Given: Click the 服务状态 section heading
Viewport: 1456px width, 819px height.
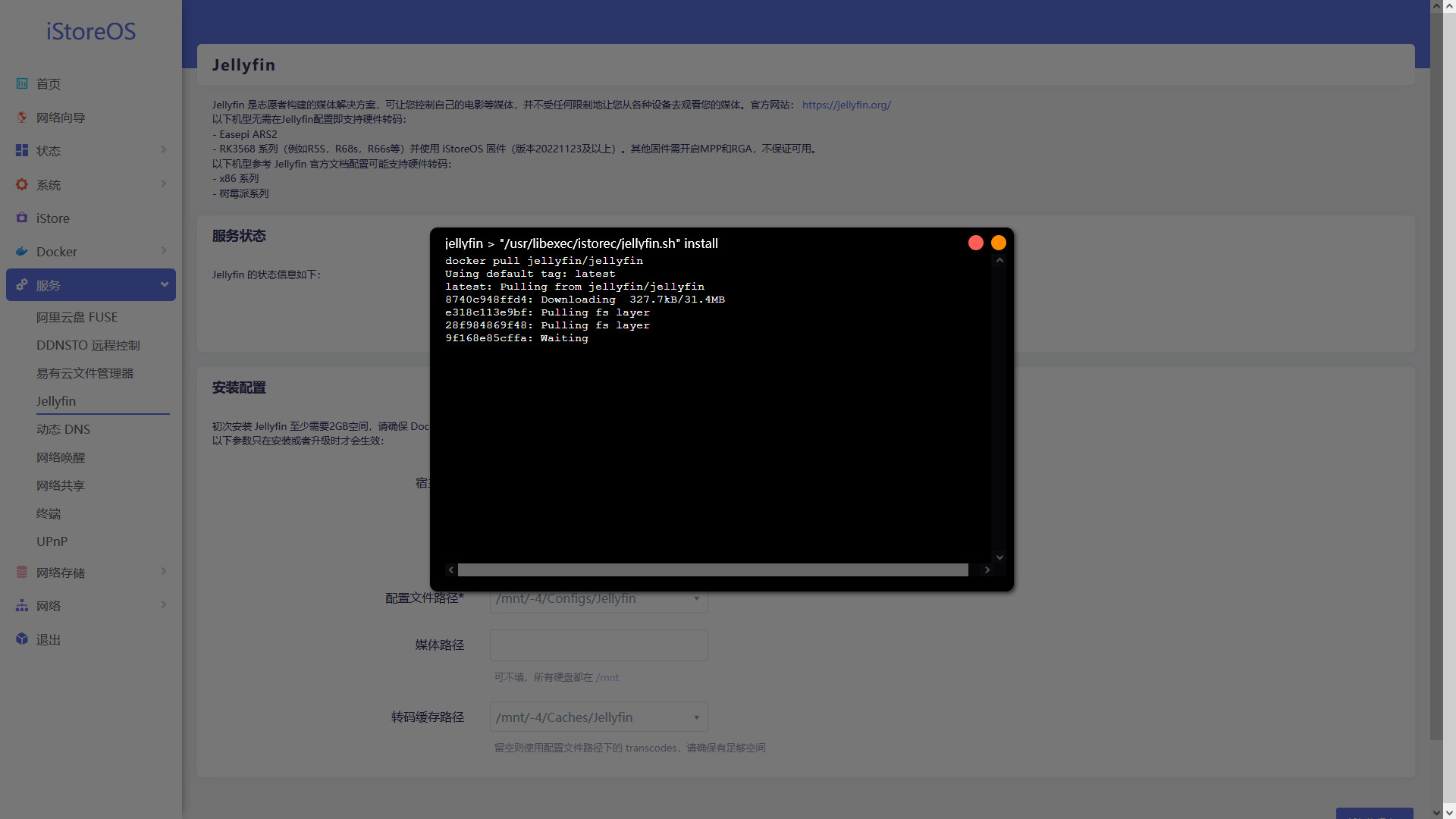Looking at the screenshot, I should pyautogui.click(x=239, y=236).
